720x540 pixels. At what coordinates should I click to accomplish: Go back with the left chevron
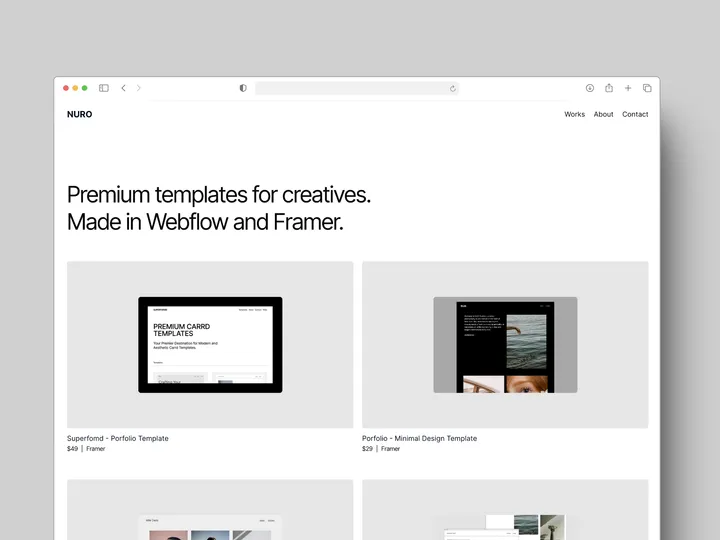point(124,88)
